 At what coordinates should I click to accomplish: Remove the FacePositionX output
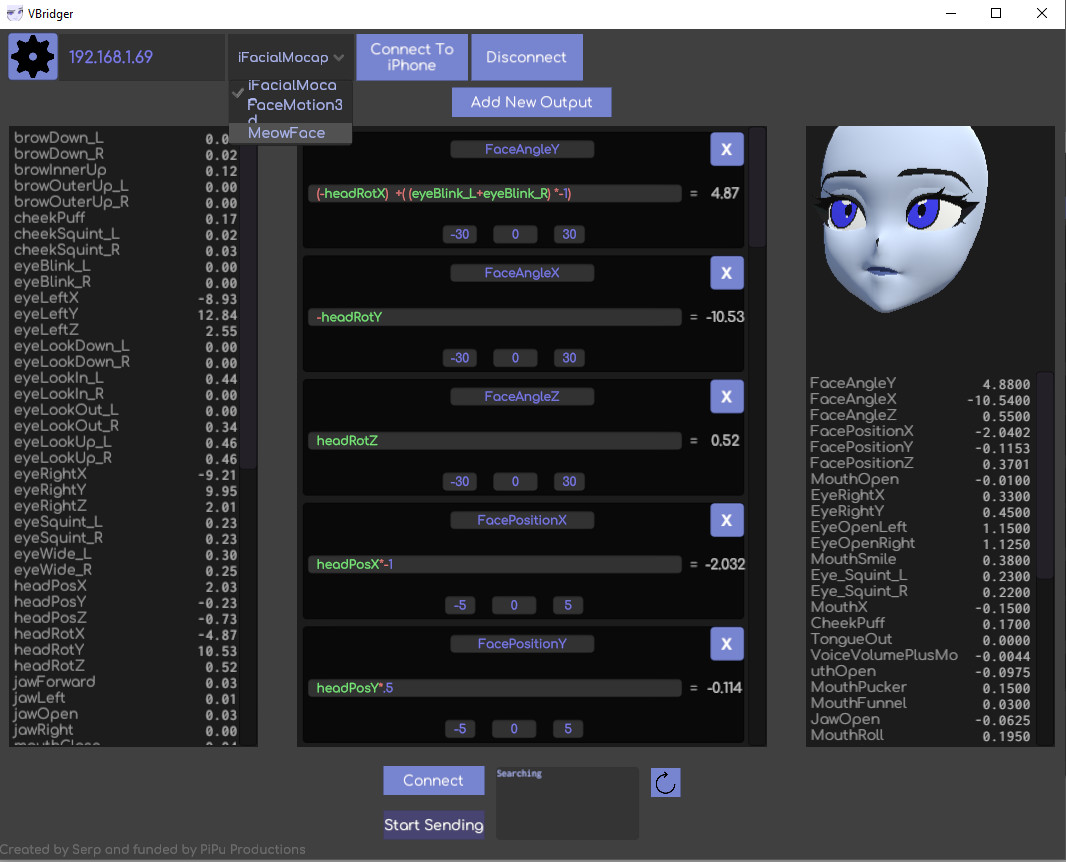[x=727, y=520]
